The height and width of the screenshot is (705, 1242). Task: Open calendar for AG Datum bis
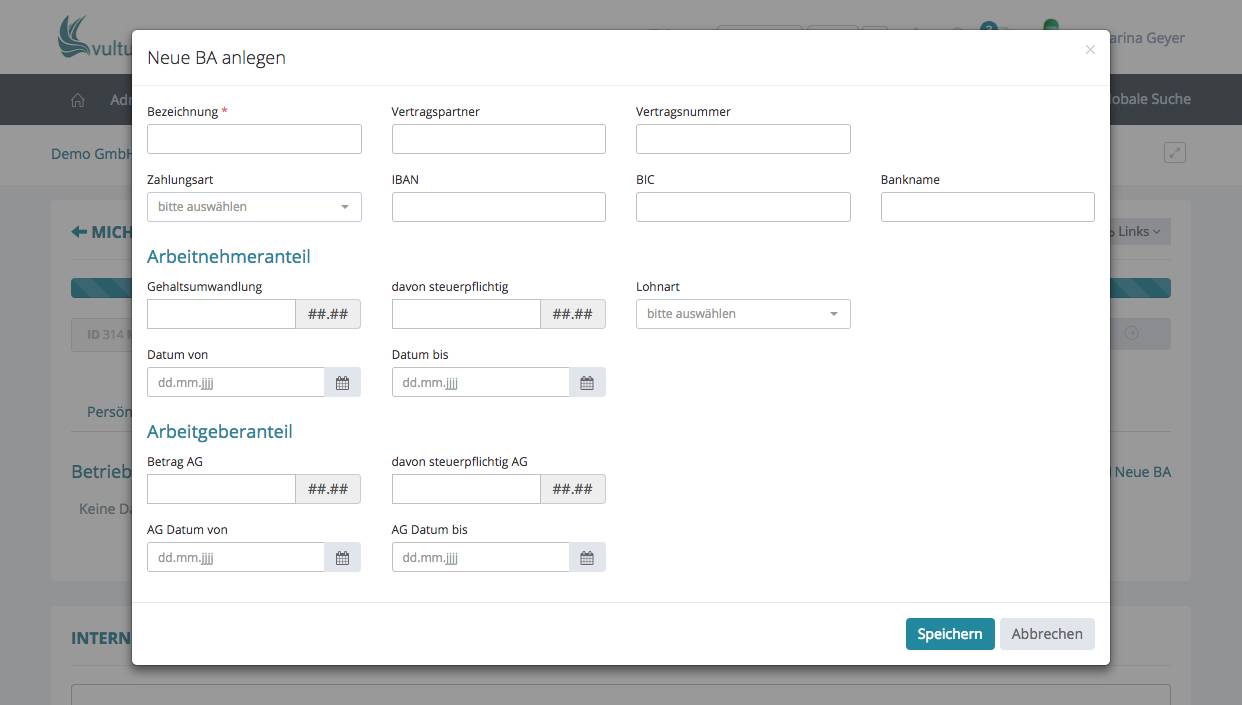pyautogui.click(x=587, y=558)
